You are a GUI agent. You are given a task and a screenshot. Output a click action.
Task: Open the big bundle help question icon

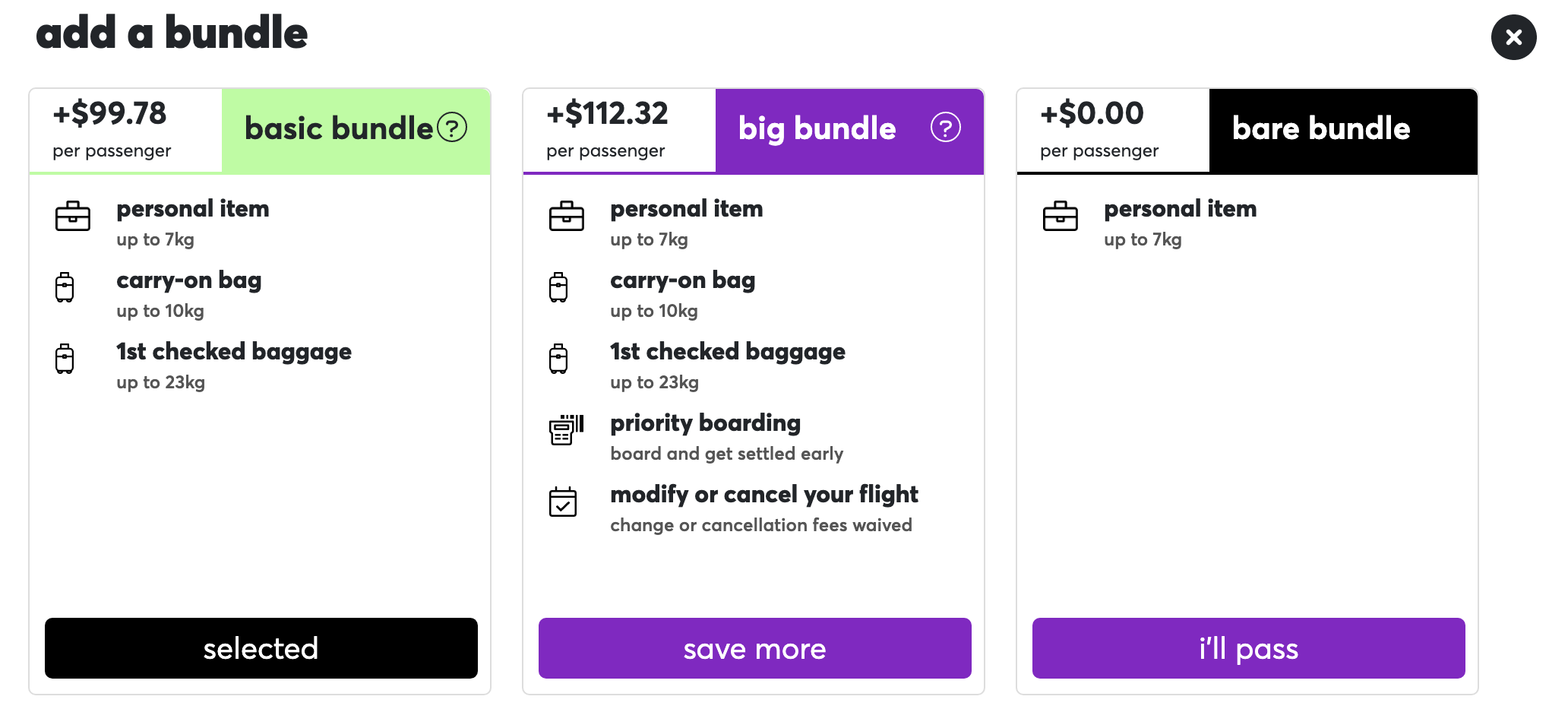[945, 128]
